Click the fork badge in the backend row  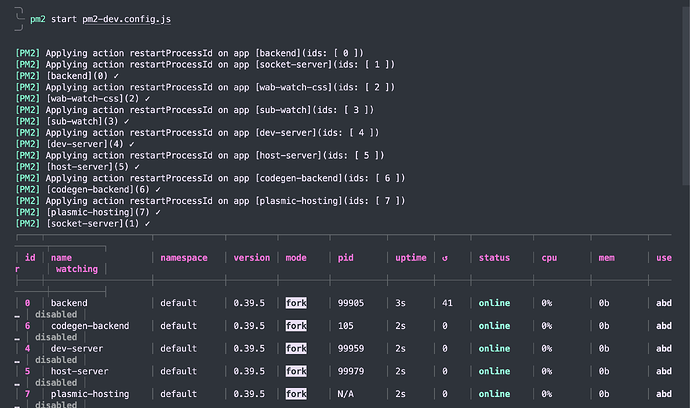(296, 302)
